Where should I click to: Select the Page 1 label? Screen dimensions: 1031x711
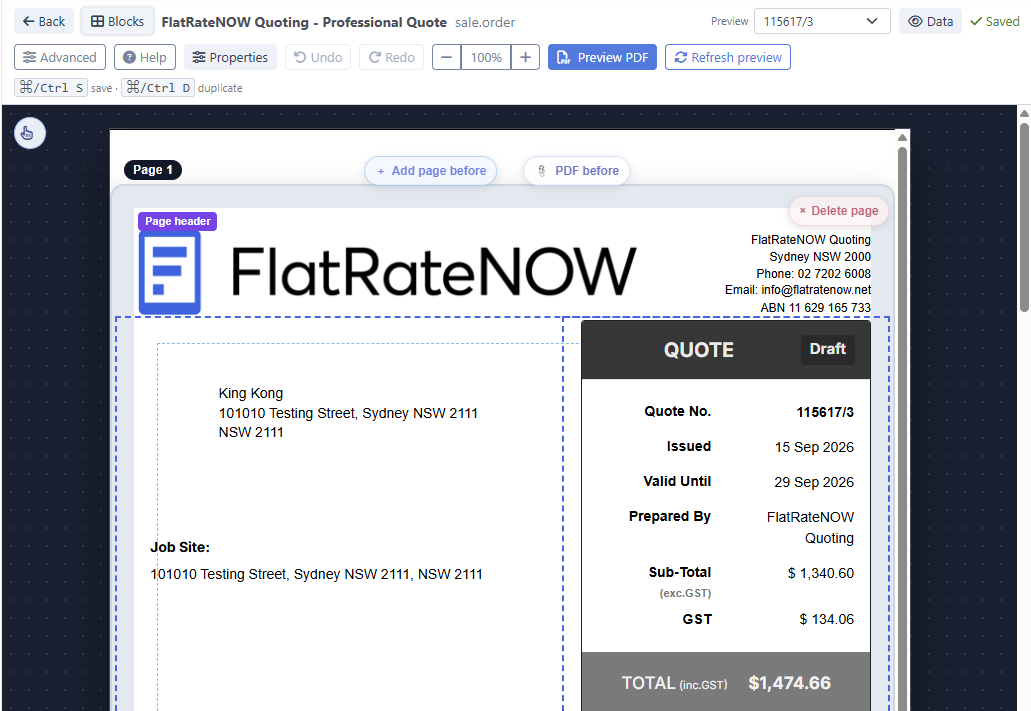coord(153,170)
